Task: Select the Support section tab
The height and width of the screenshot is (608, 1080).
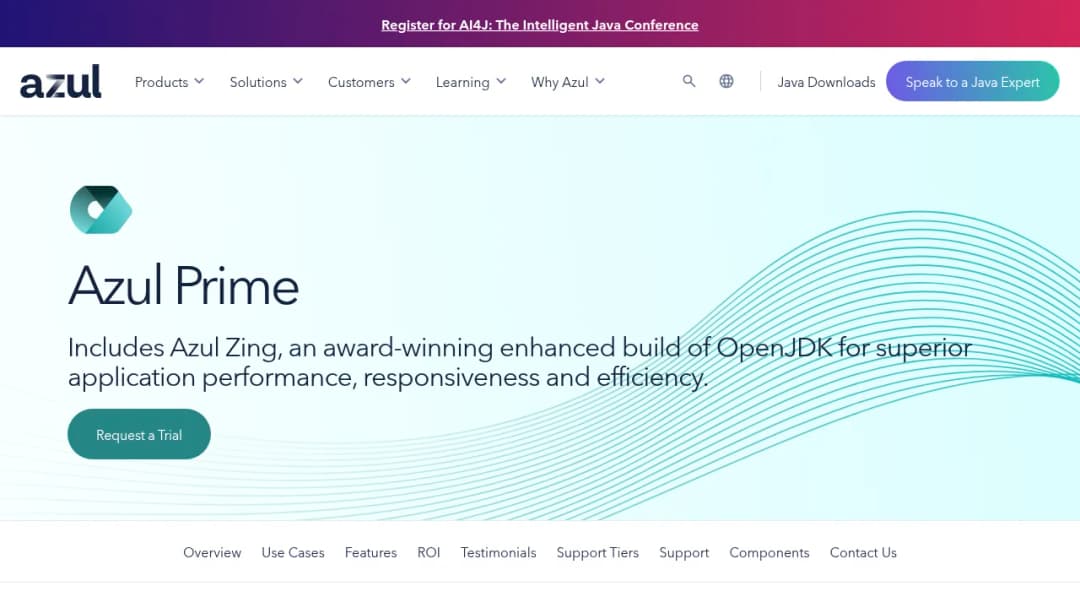Action: [x=684, y=552]
